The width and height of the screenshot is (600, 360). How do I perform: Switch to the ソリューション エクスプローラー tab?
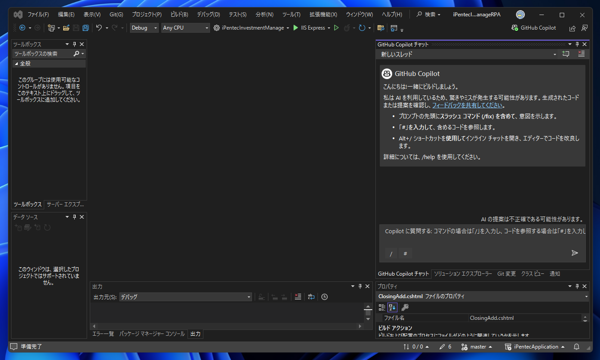(463, 274)
